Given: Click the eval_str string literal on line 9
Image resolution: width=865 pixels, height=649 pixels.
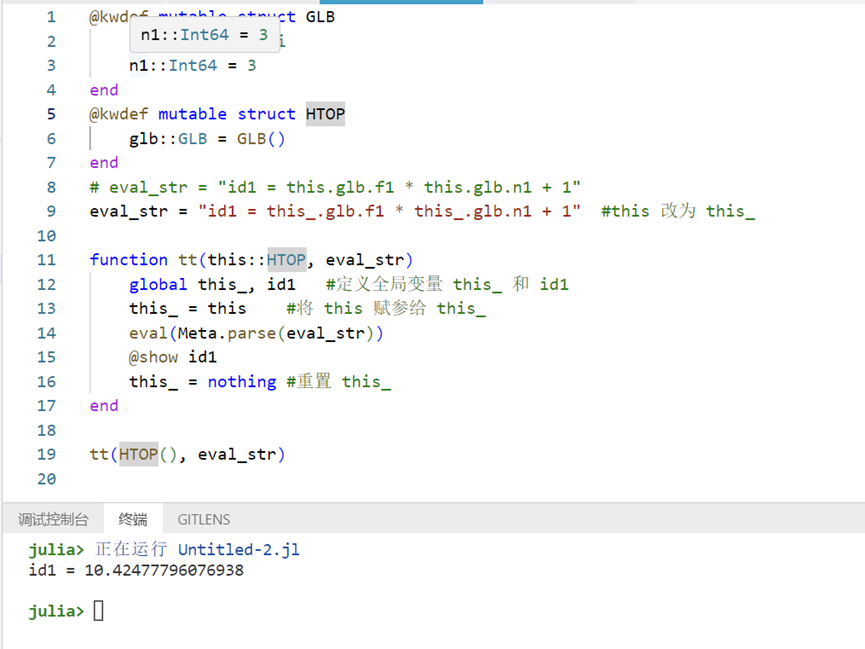Looking at the screenshot, I should coord(389,211).
